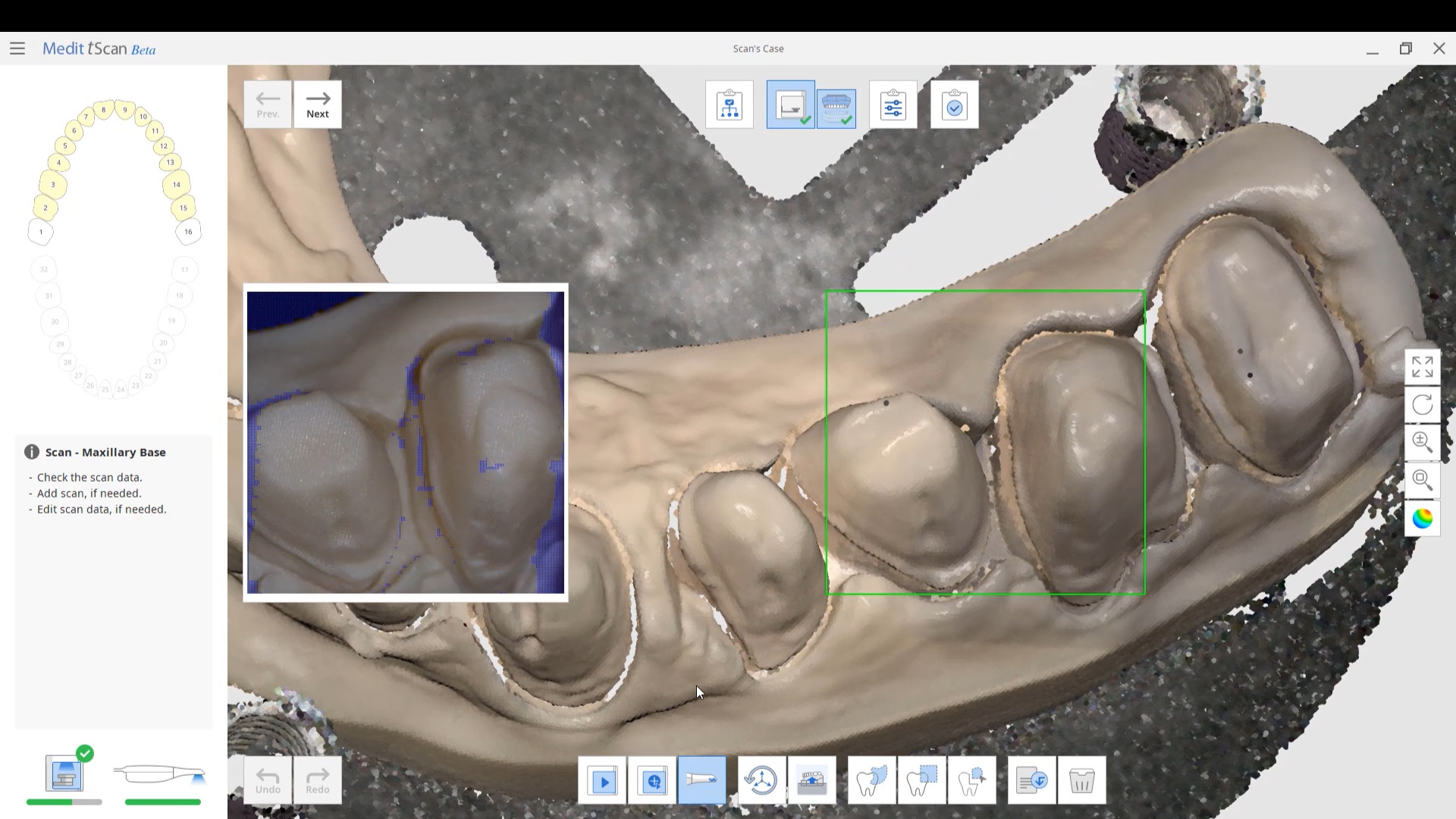The width and height of the screenshot is (1456, 819).
Task: Select tooth 17 on the lower chart
Action: (185, 269)
